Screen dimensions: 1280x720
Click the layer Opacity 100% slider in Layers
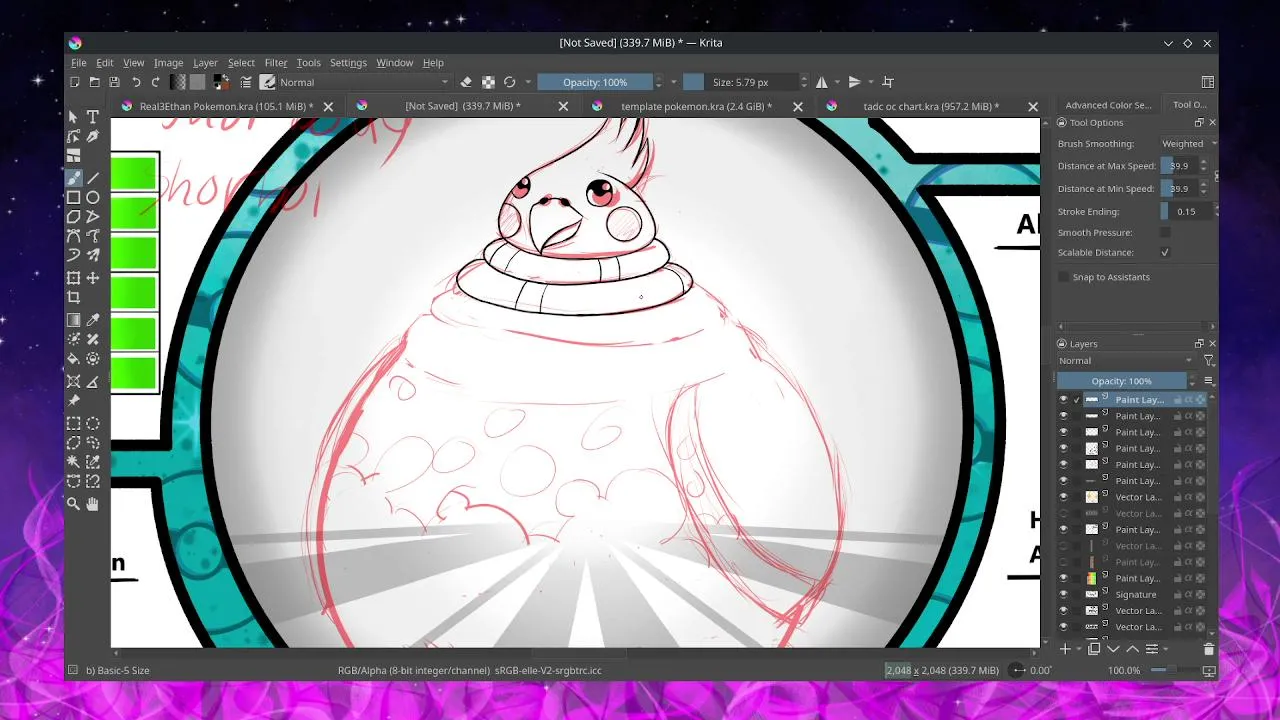click(1122, 381)
